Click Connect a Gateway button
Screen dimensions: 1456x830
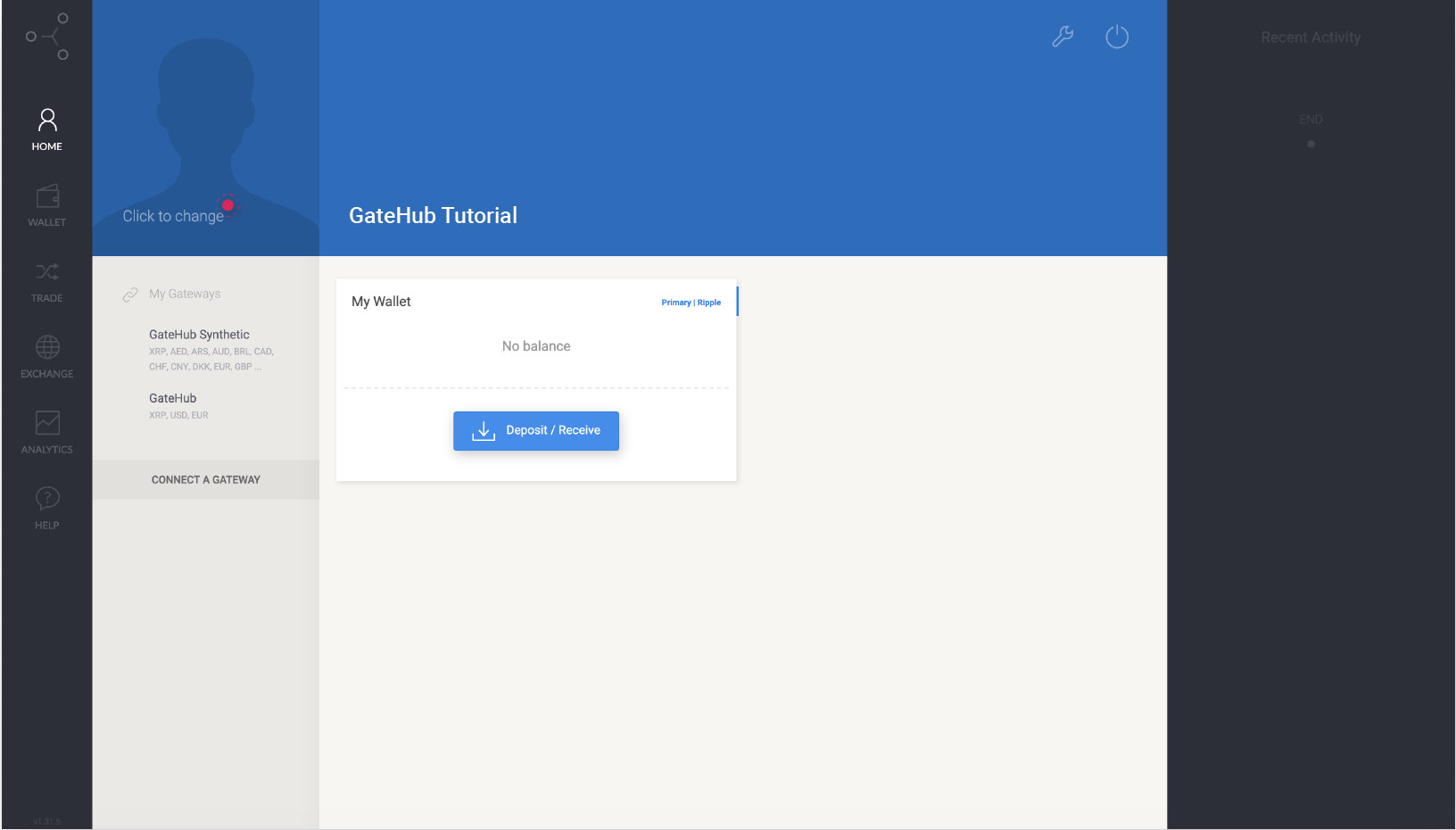(206, 480)
